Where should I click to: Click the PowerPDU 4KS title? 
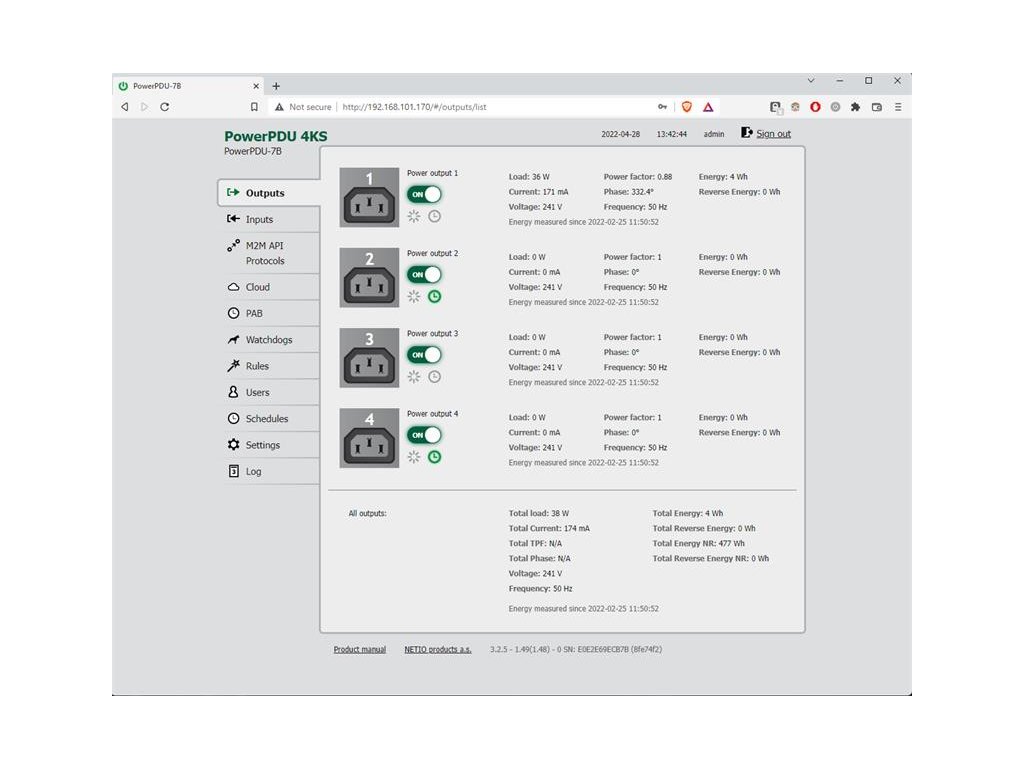[x=276, y=136]
